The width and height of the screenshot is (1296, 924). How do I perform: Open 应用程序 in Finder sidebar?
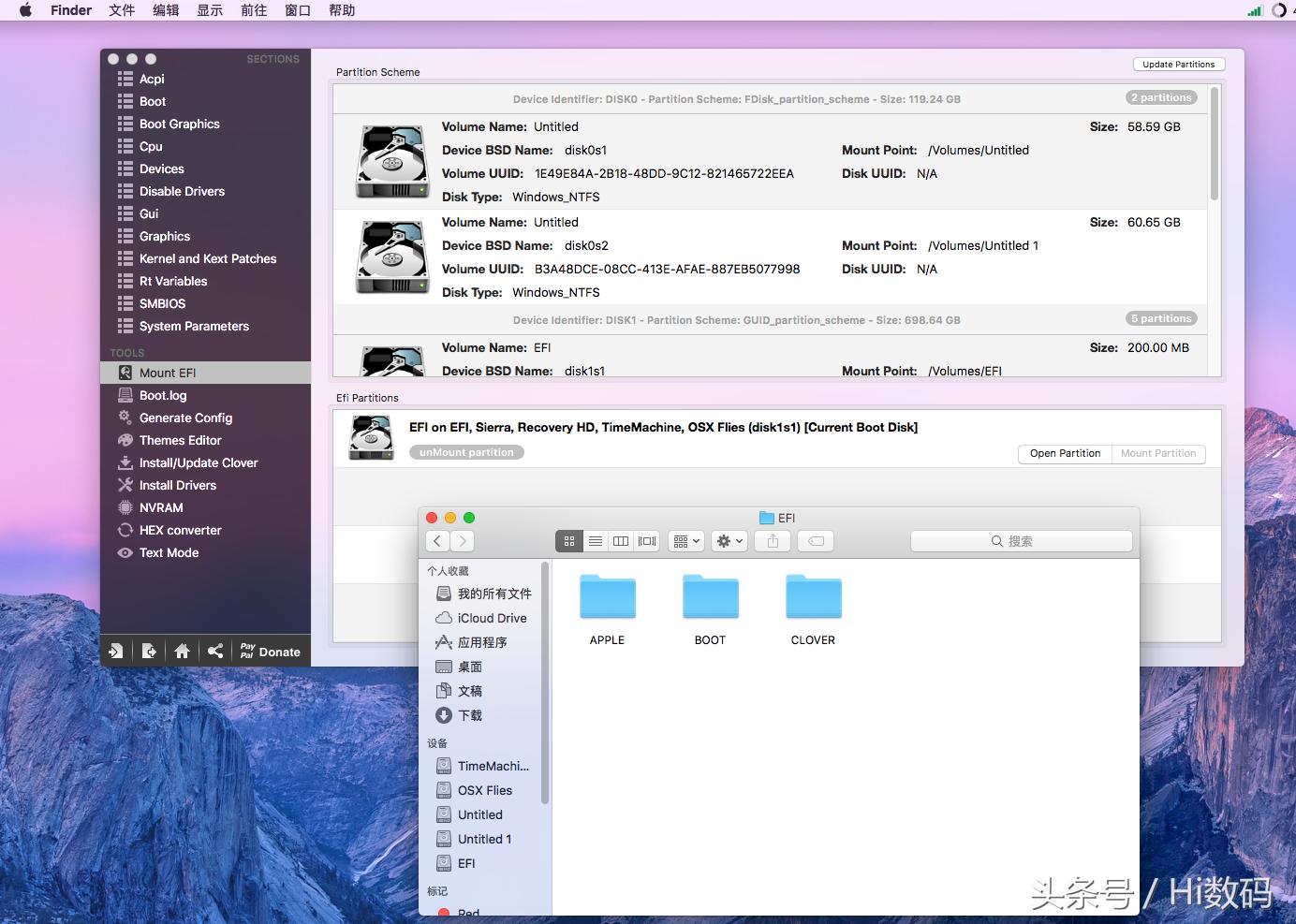483,642
